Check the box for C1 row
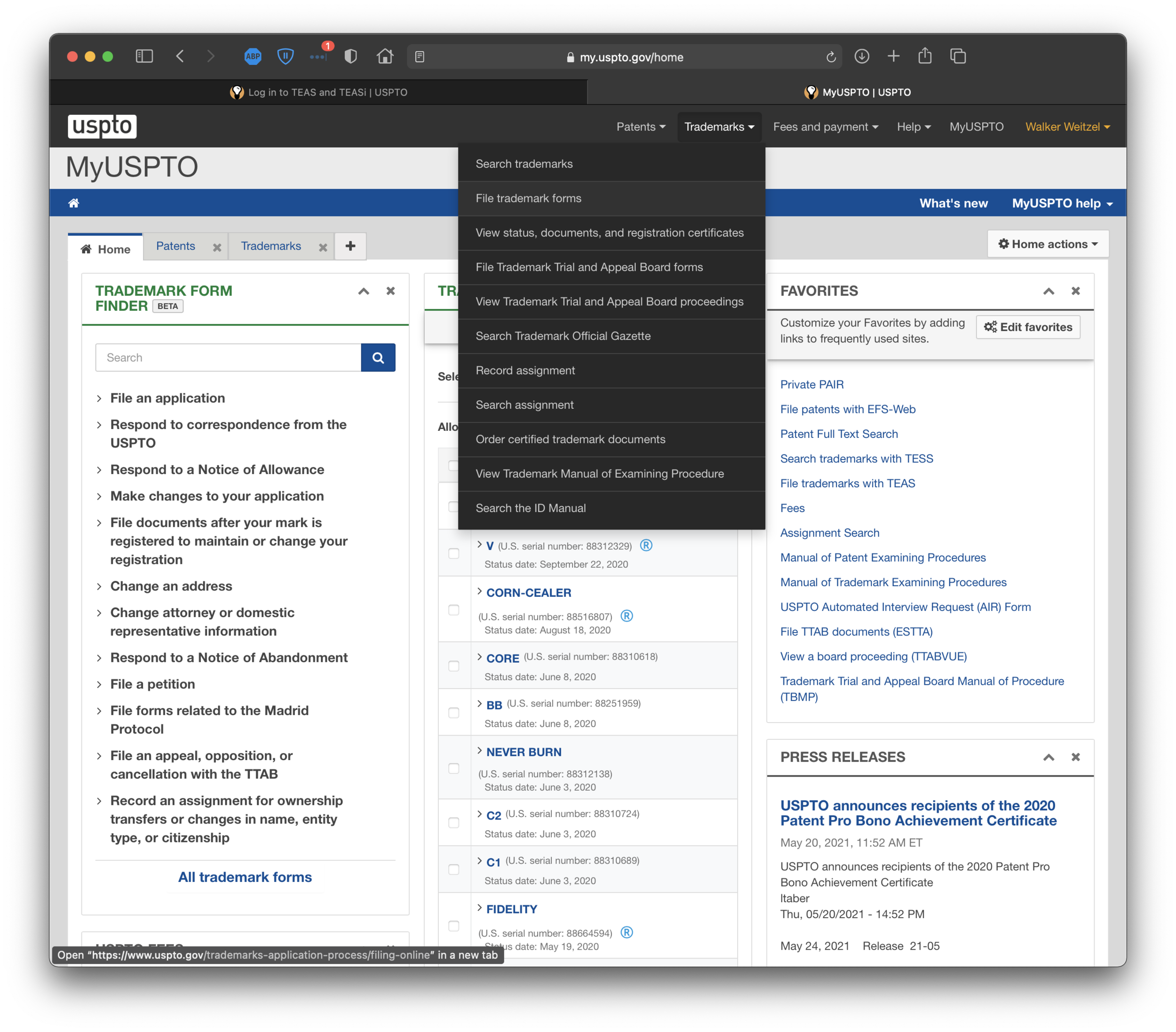This screenshot has height=1032, width=1176. coord(453,870)
